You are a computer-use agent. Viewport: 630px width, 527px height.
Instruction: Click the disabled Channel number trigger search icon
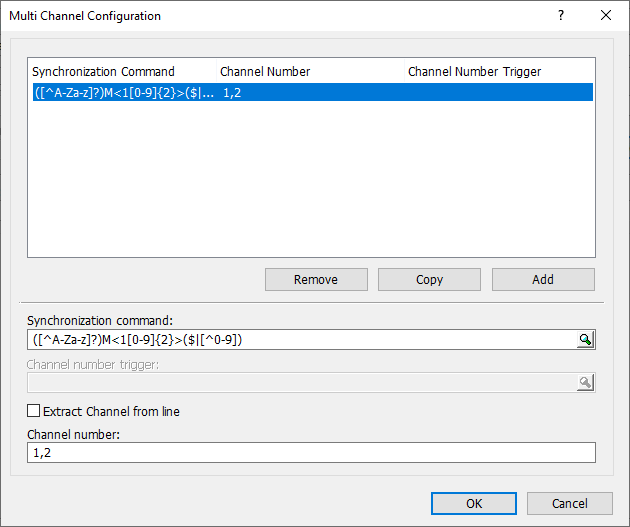tap(585, 382)
